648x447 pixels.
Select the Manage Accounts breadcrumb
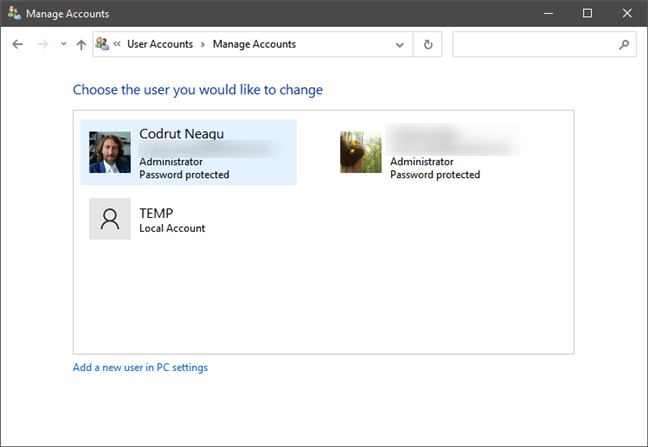pyautogui.click(x=254, y=45)
